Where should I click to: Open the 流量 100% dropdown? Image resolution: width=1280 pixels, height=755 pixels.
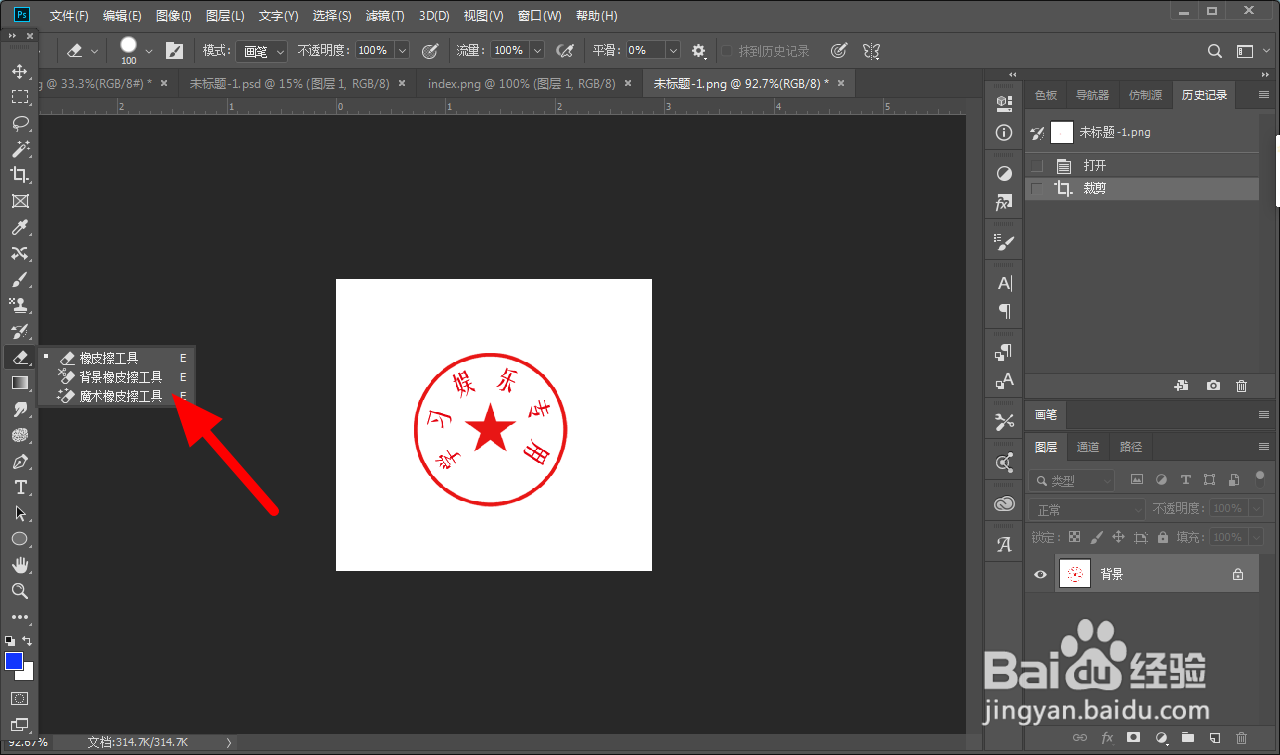point(537,50)
